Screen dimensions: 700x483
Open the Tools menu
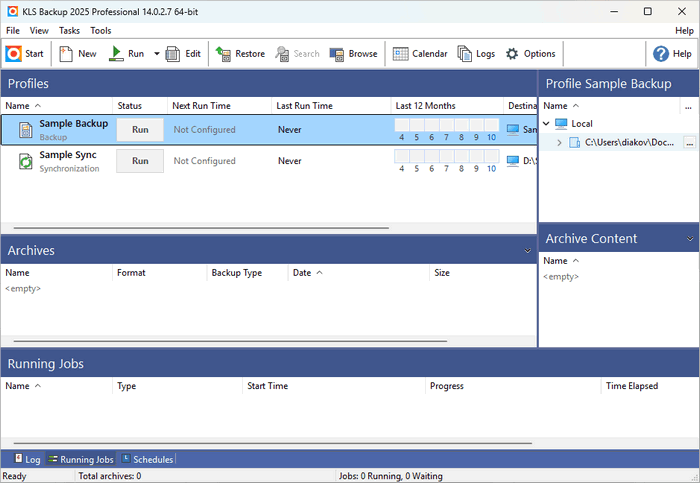point(100,30)
